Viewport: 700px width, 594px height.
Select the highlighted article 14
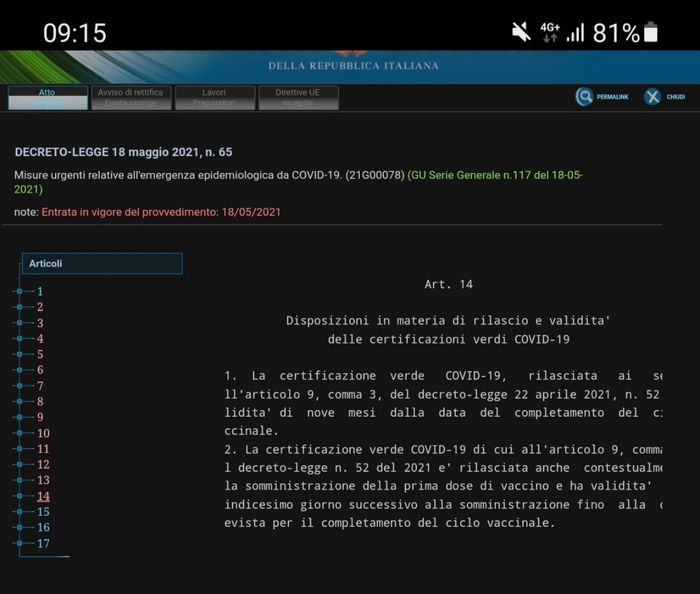click(x=43, y=496)
